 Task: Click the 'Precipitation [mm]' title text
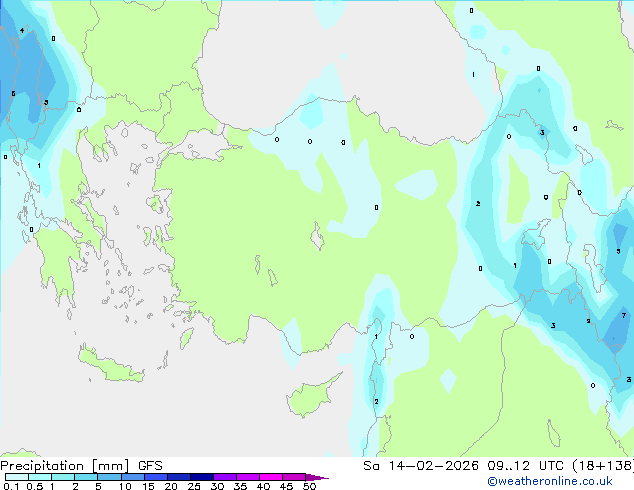click(65, 466)
